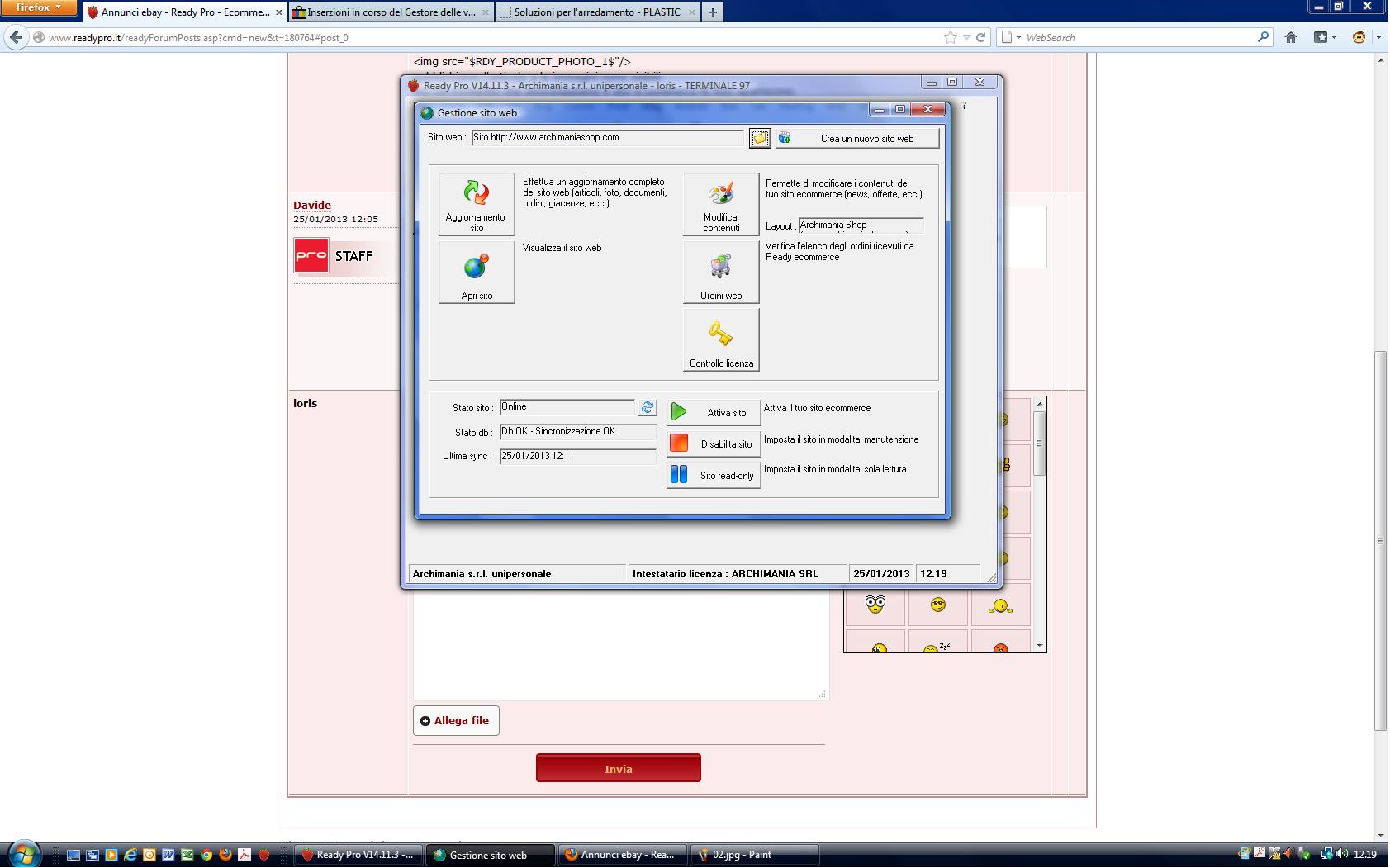Click the WebSearch search box

pos(1140,37)
